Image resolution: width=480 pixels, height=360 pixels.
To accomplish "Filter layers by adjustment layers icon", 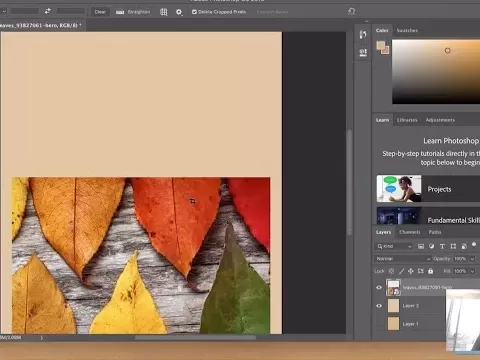I will [x=431, y=246].
